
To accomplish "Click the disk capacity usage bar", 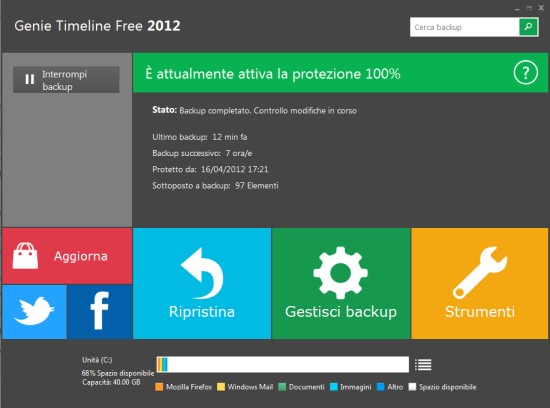I will pos(283,364).
